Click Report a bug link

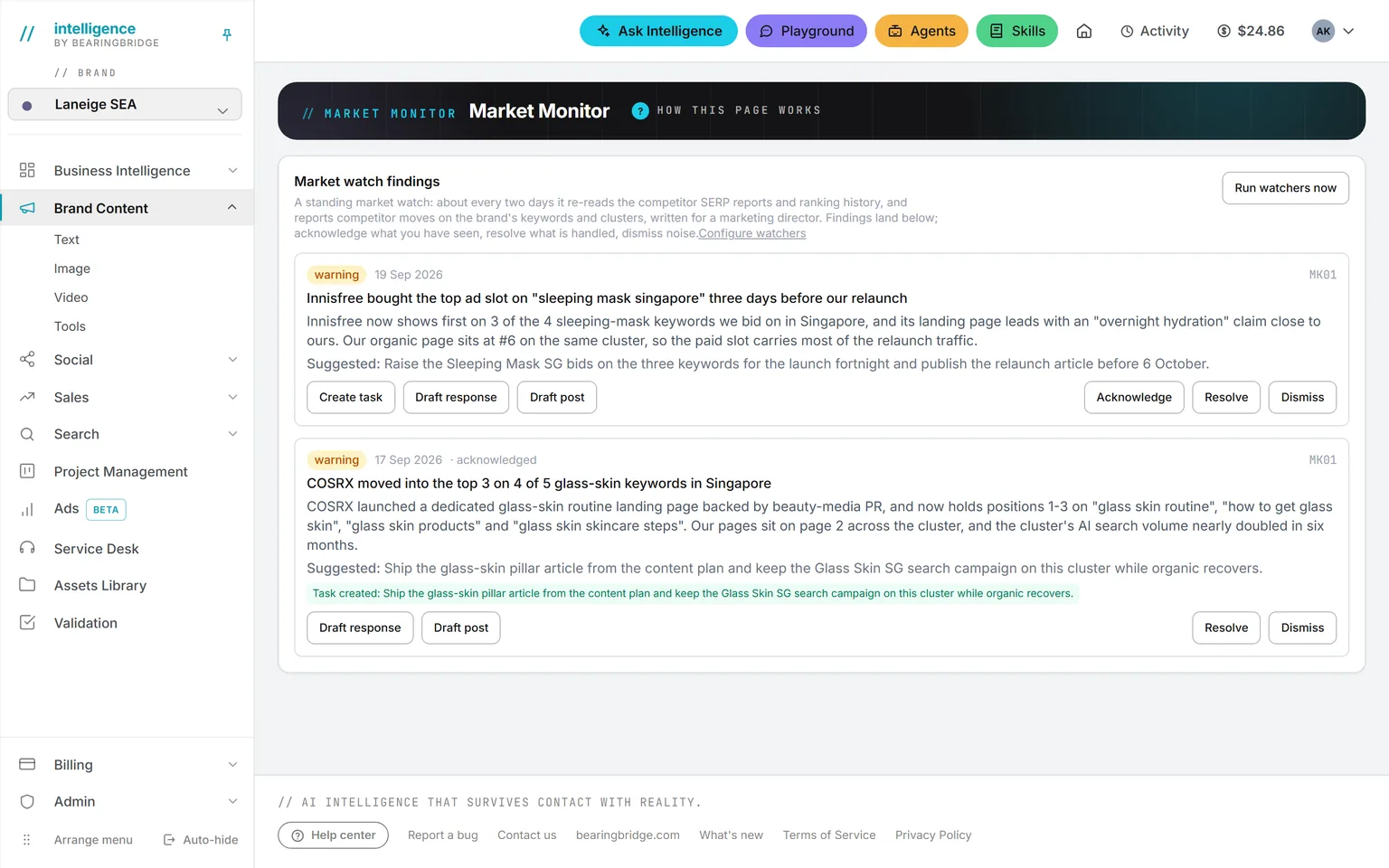coord(443,835)
